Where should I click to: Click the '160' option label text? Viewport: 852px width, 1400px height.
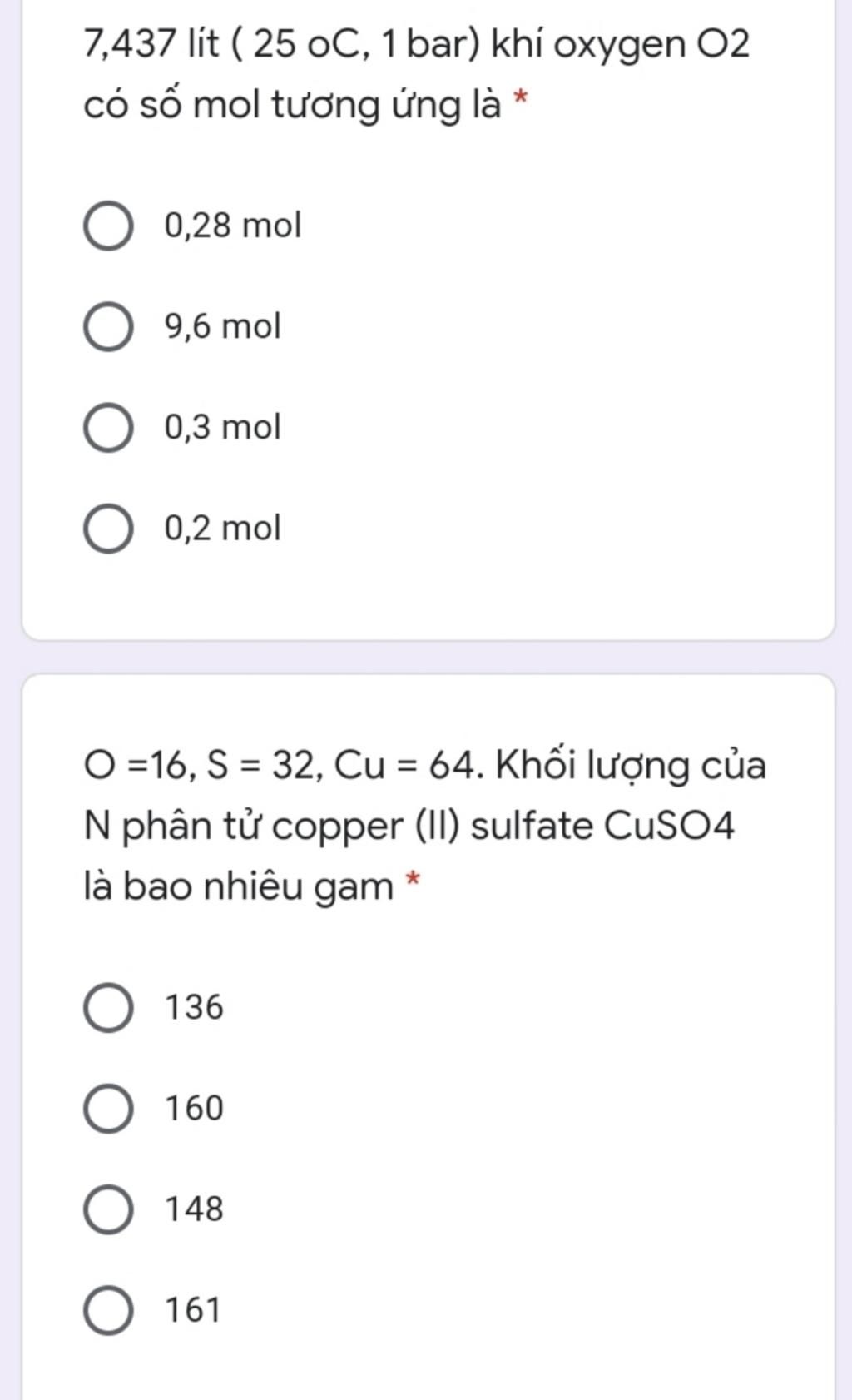pyautogui.click(x=195, y=1108)
